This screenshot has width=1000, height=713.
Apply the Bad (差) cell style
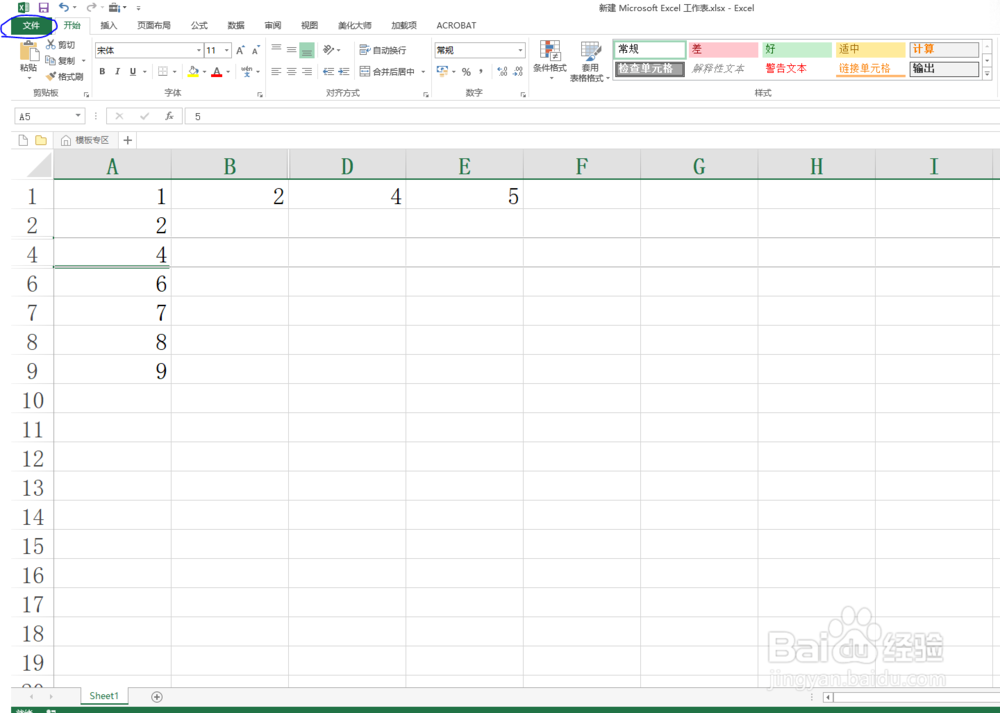723,49
